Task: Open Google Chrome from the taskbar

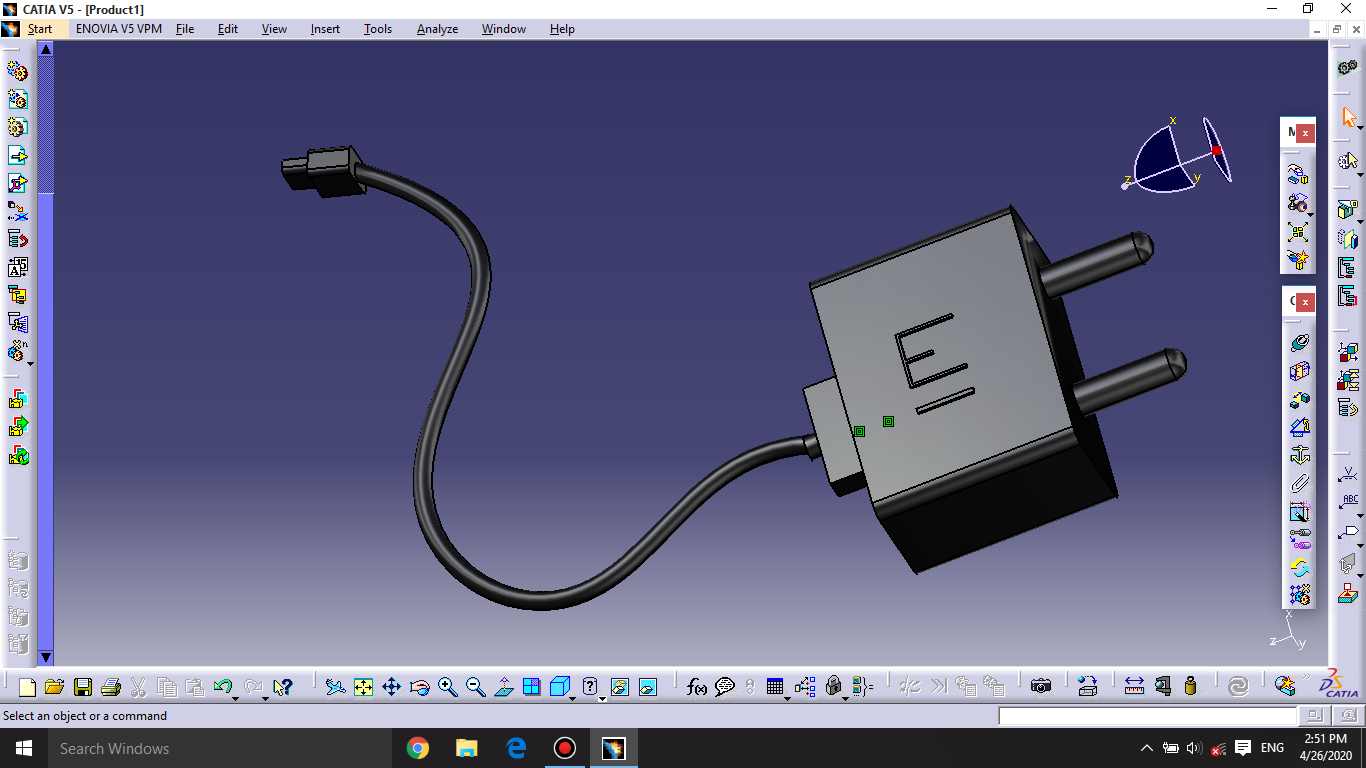Action: 418,748
